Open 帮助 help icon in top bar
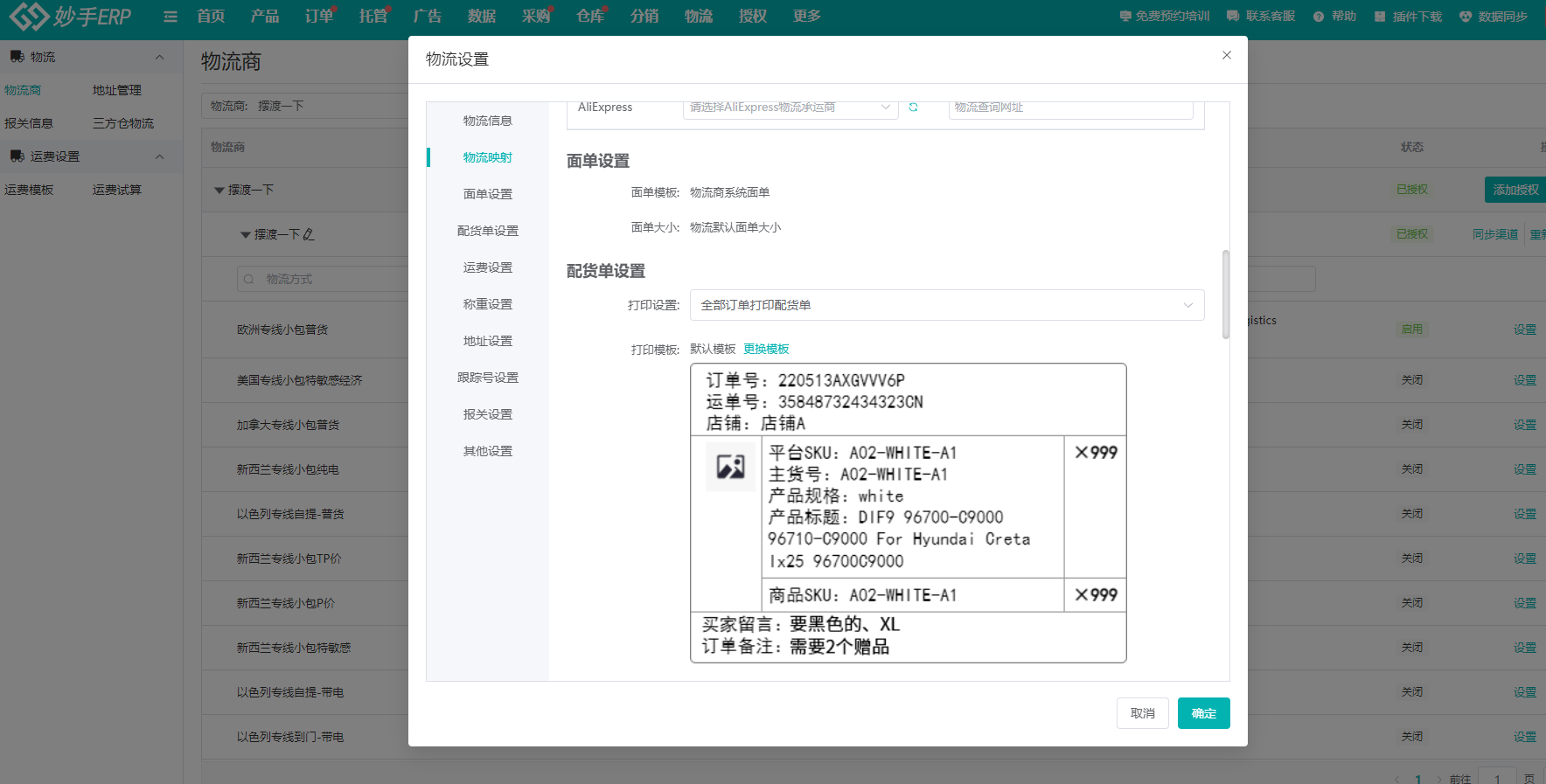This screenshot has width=1546, height=784. 1319,17
